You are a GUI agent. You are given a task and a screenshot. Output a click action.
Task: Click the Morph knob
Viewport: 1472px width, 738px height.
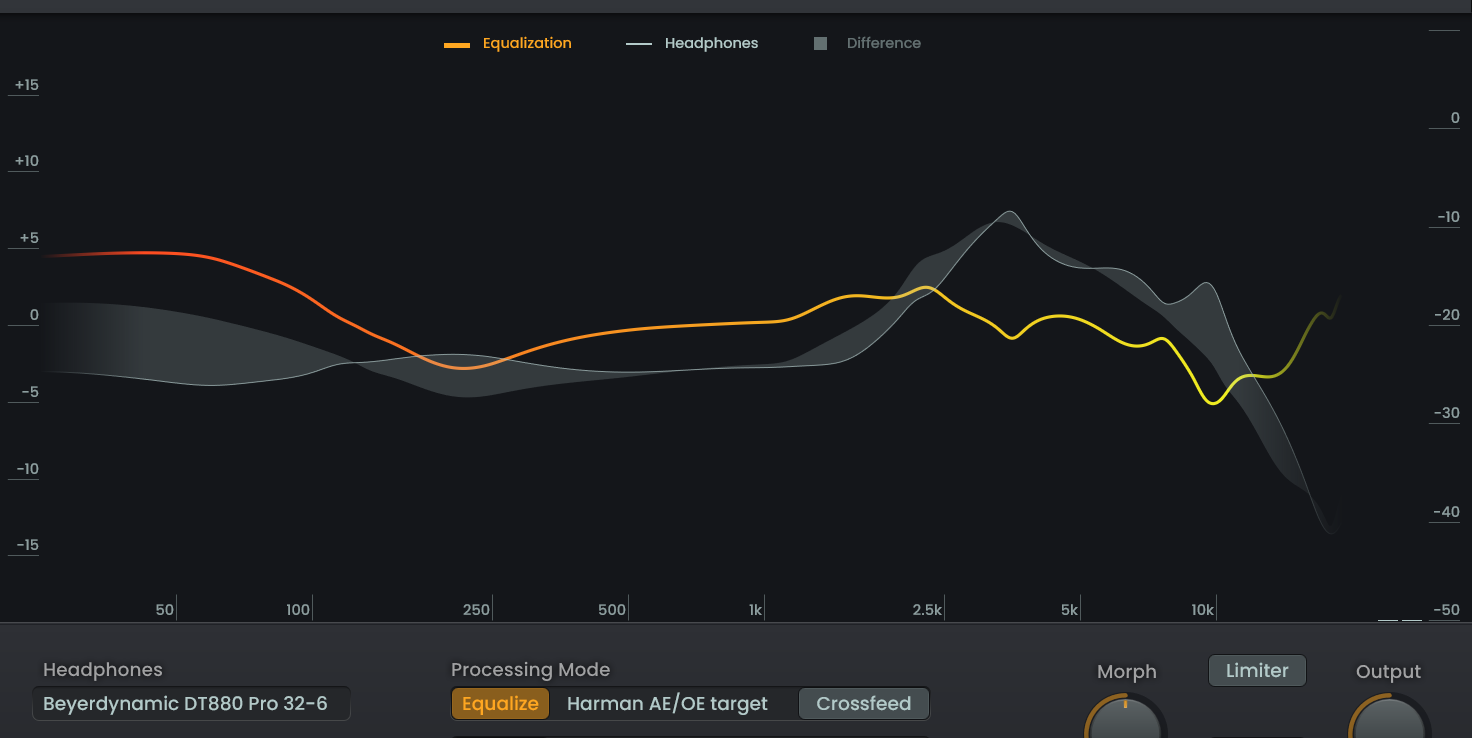tap(1125, 720)
